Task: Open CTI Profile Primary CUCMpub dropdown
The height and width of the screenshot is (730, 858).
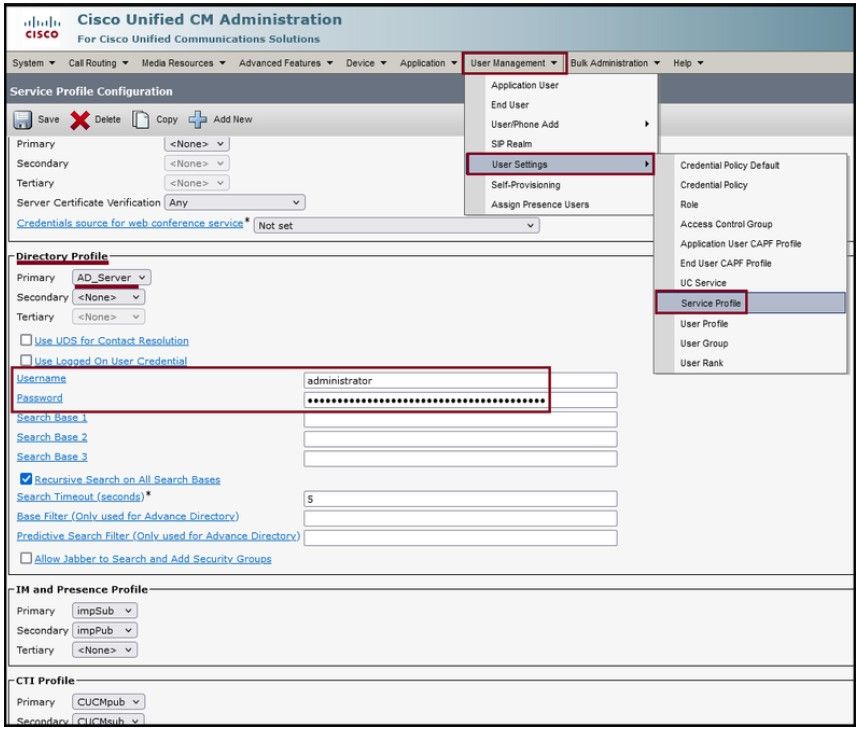Action: 108,702
